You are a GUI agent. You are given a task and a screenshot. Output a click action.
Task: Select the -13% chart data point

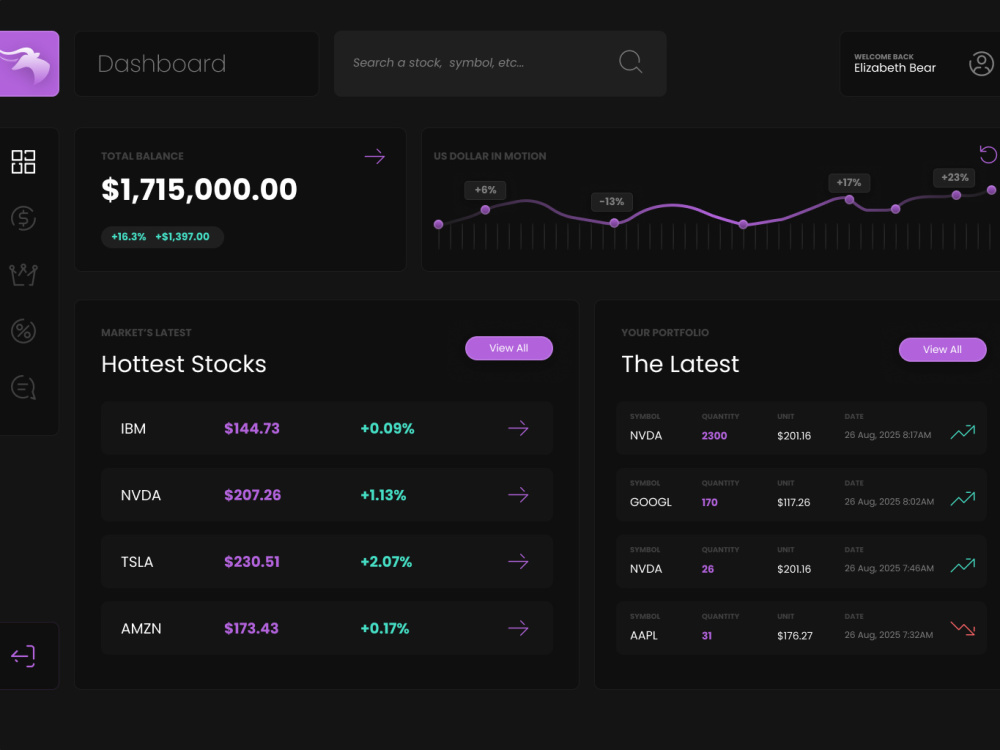(x=614, y=223)
